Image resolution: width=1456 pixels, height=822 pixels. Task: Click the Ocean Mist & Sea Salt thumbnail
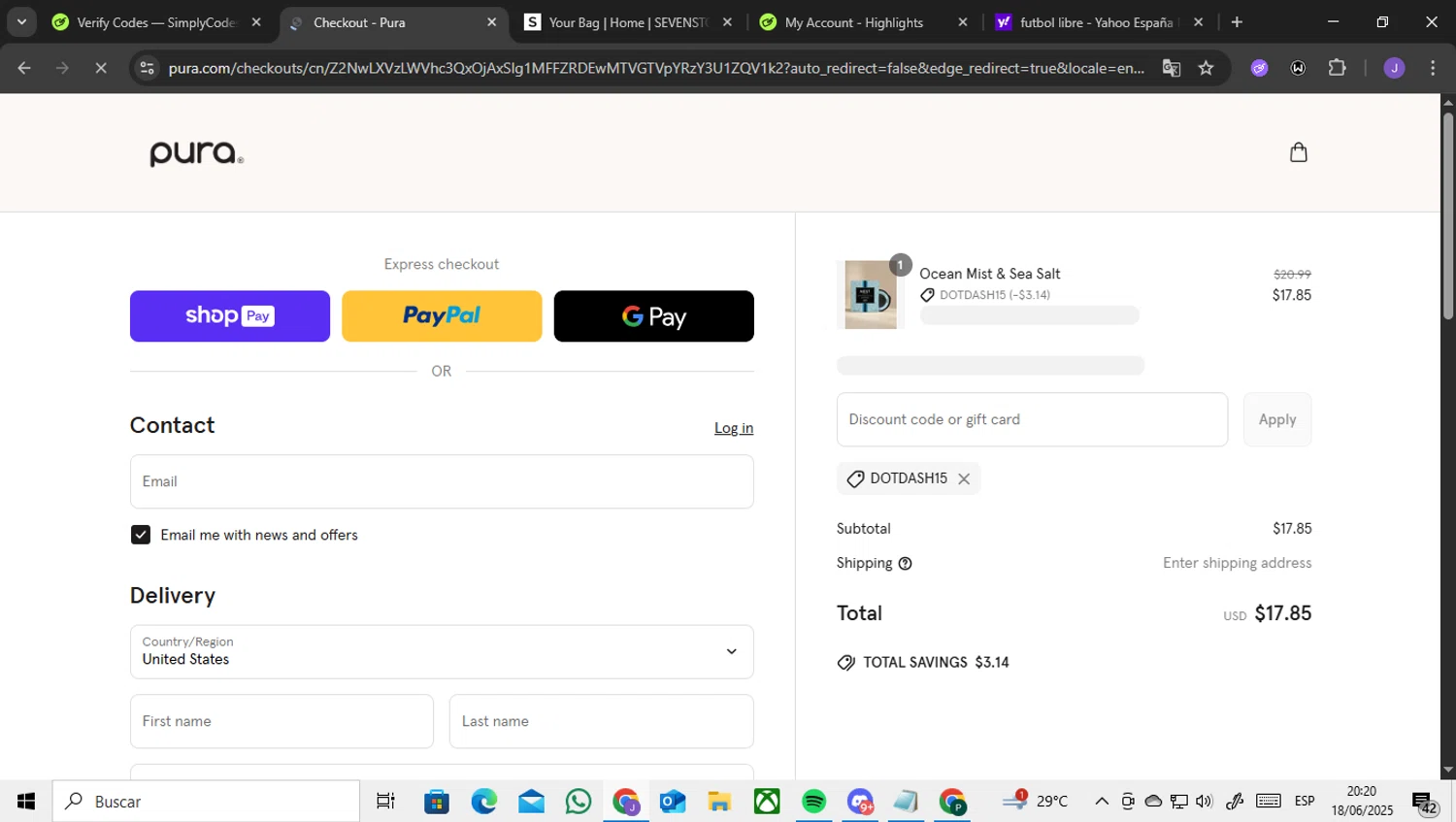pos(871,295)
